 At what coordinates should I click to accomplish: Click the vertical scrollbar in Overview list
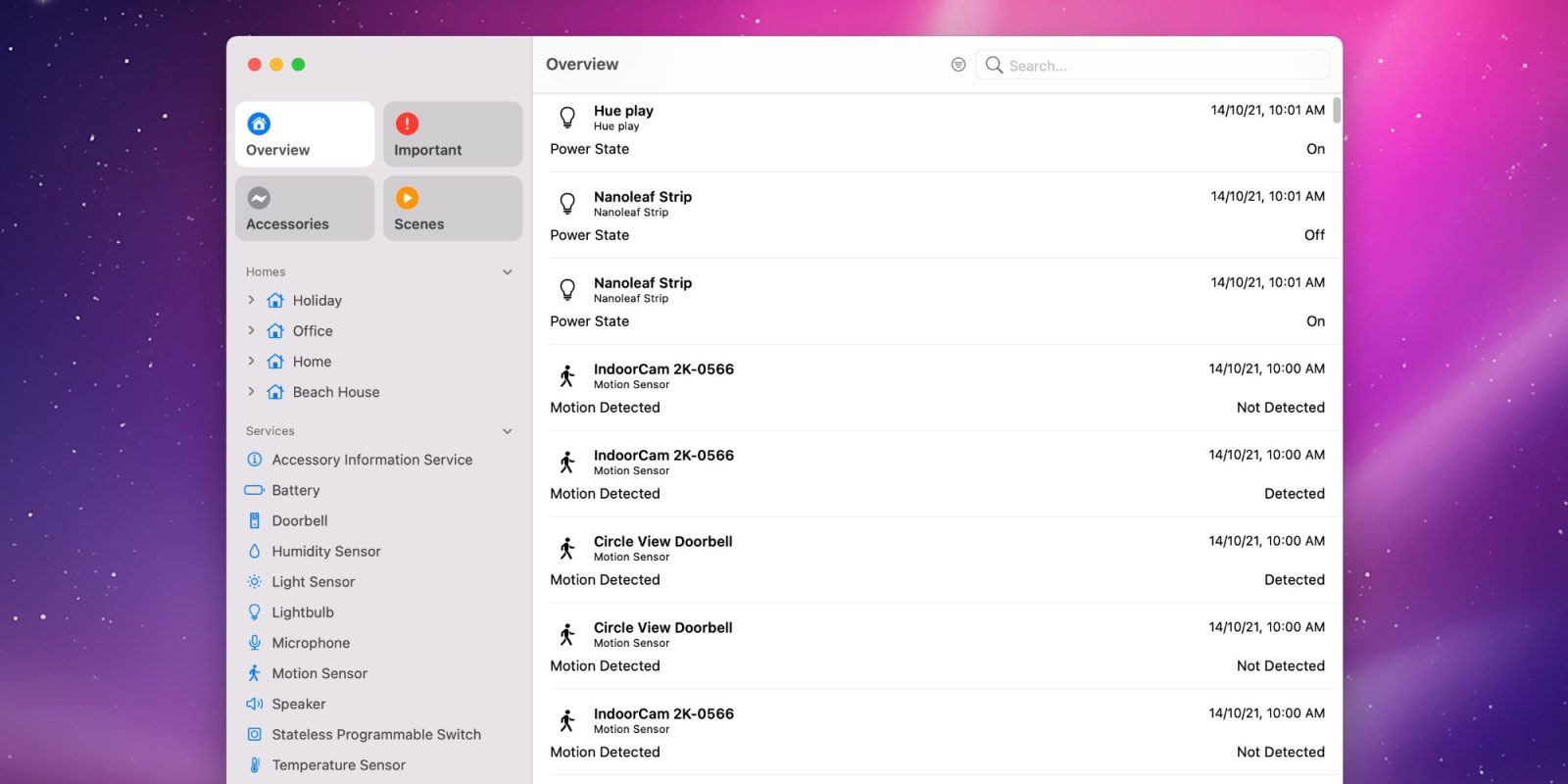pyautogui.click(x=1337, y=111)
